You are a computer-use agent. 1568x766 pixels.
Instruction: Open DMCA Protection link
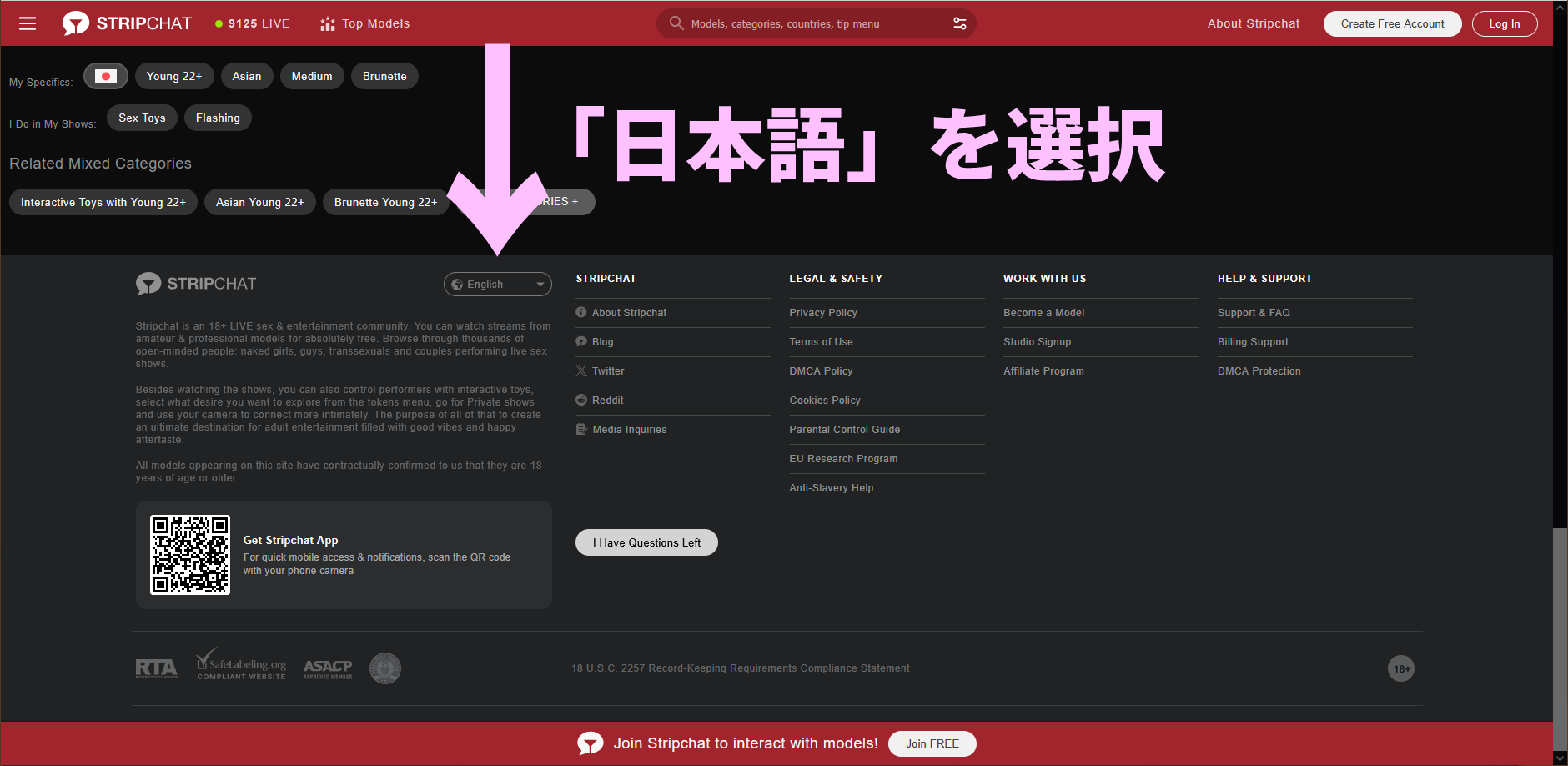[1259, 370]
